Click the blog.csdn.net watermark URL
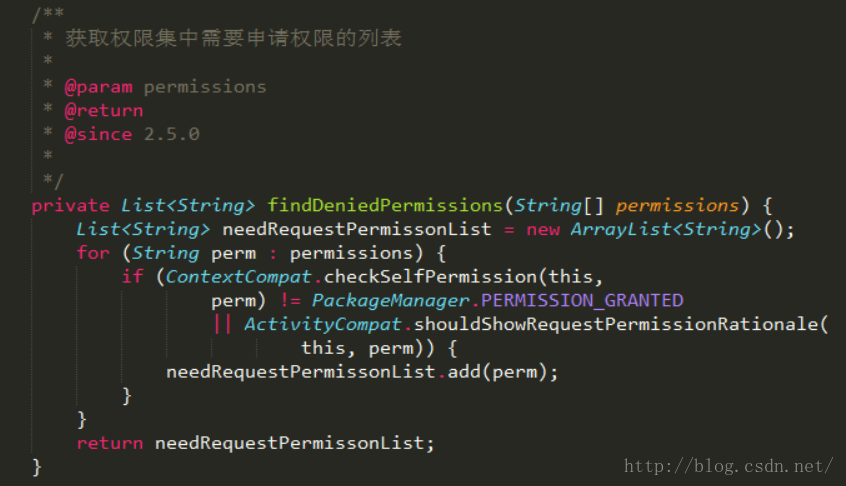 point(728,466)
